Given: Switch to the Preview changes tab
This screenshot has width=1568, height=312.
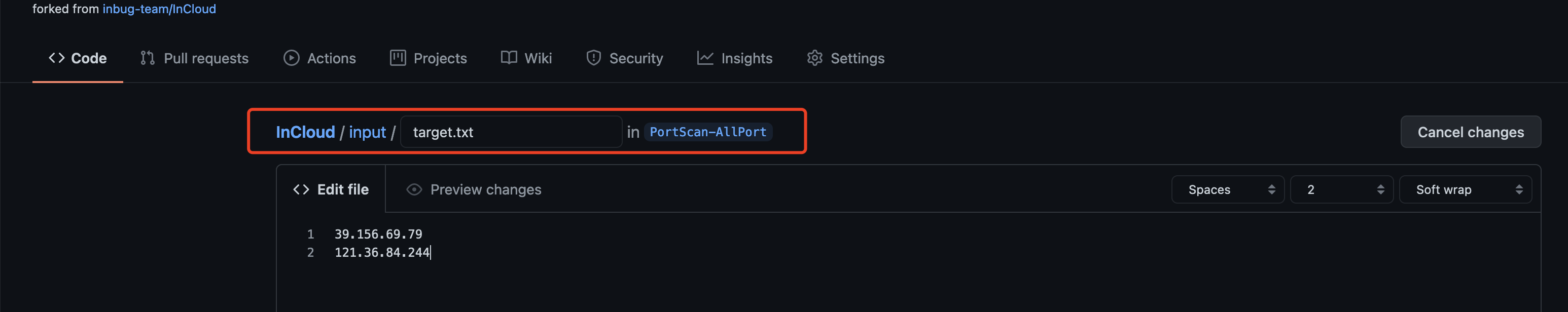Looking at the screenshot, I should pos(485,190).
